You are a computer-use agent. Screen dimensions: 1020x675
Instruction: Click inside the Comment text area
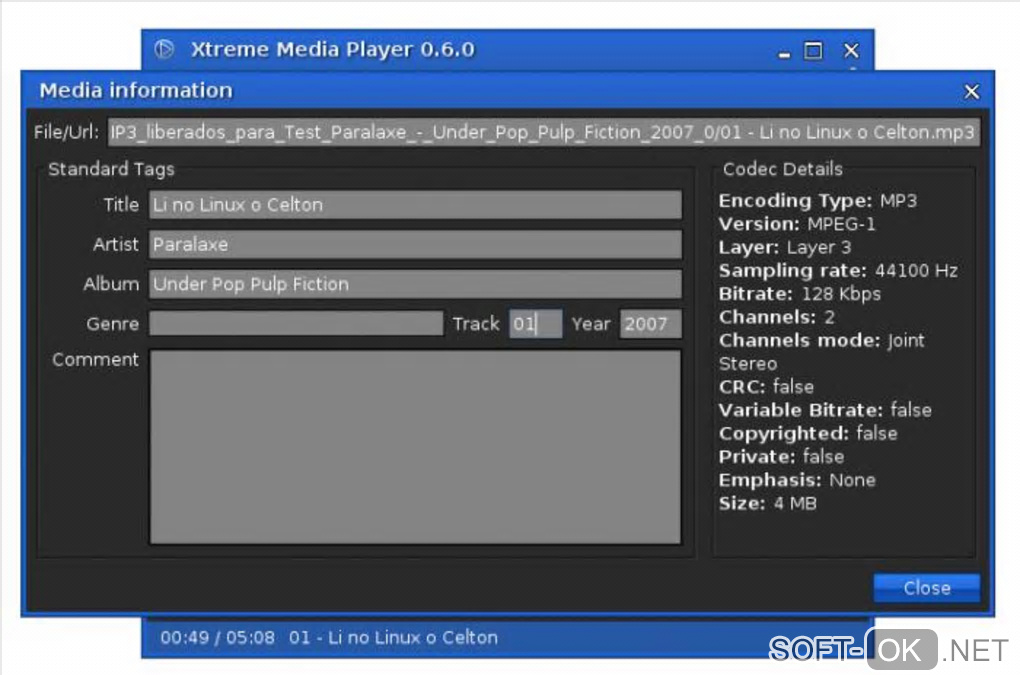[x=416, y=447]
